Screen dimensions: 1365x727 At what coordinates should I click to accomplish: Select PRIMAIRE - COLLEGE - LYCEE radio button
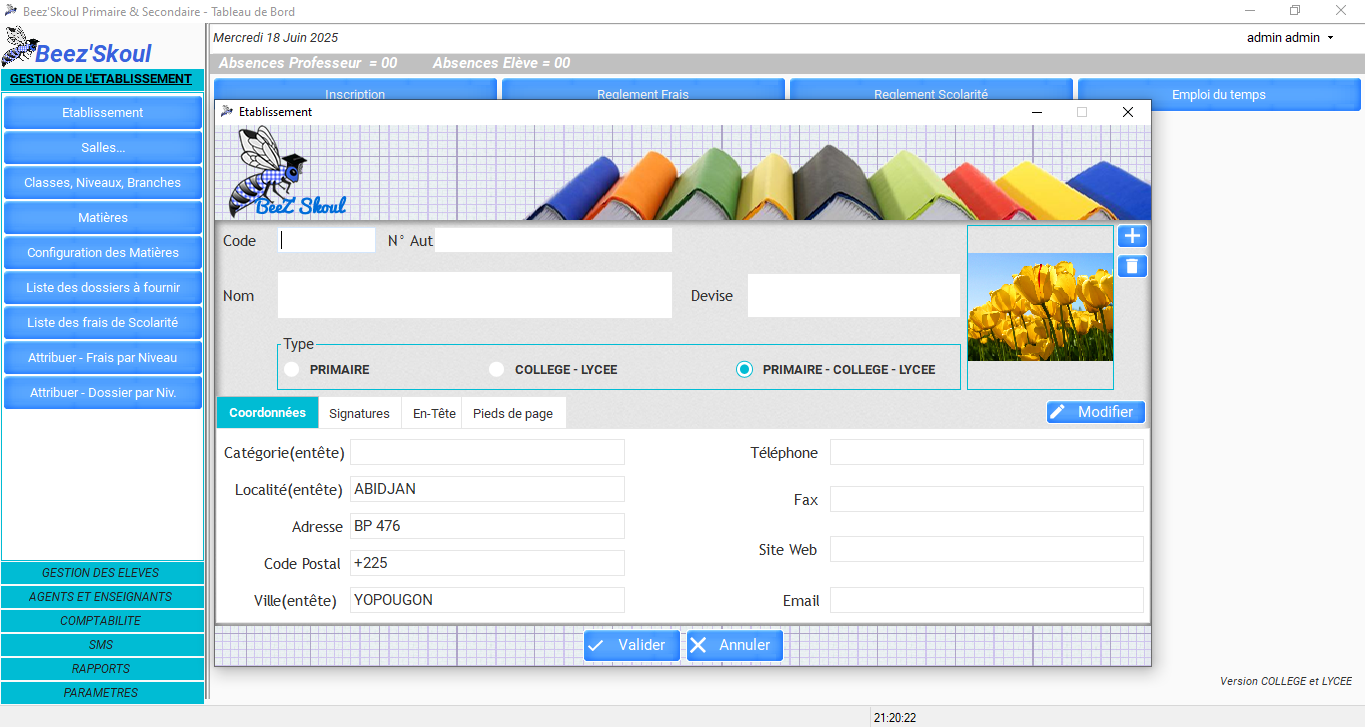[x=744, y=370]
